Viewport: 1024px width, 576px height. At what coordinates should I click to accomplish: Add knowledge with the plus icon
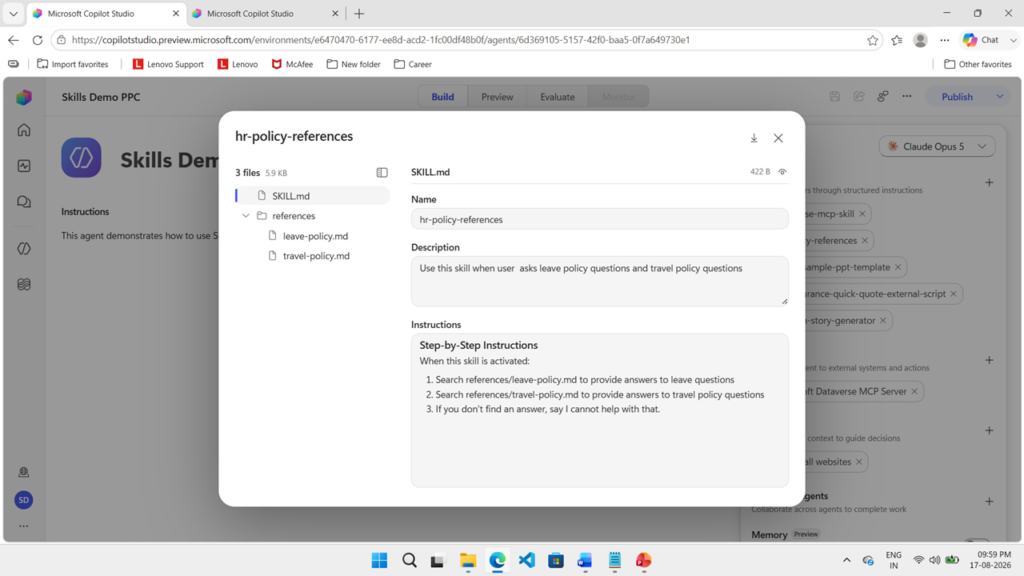[x=989, y=431]
